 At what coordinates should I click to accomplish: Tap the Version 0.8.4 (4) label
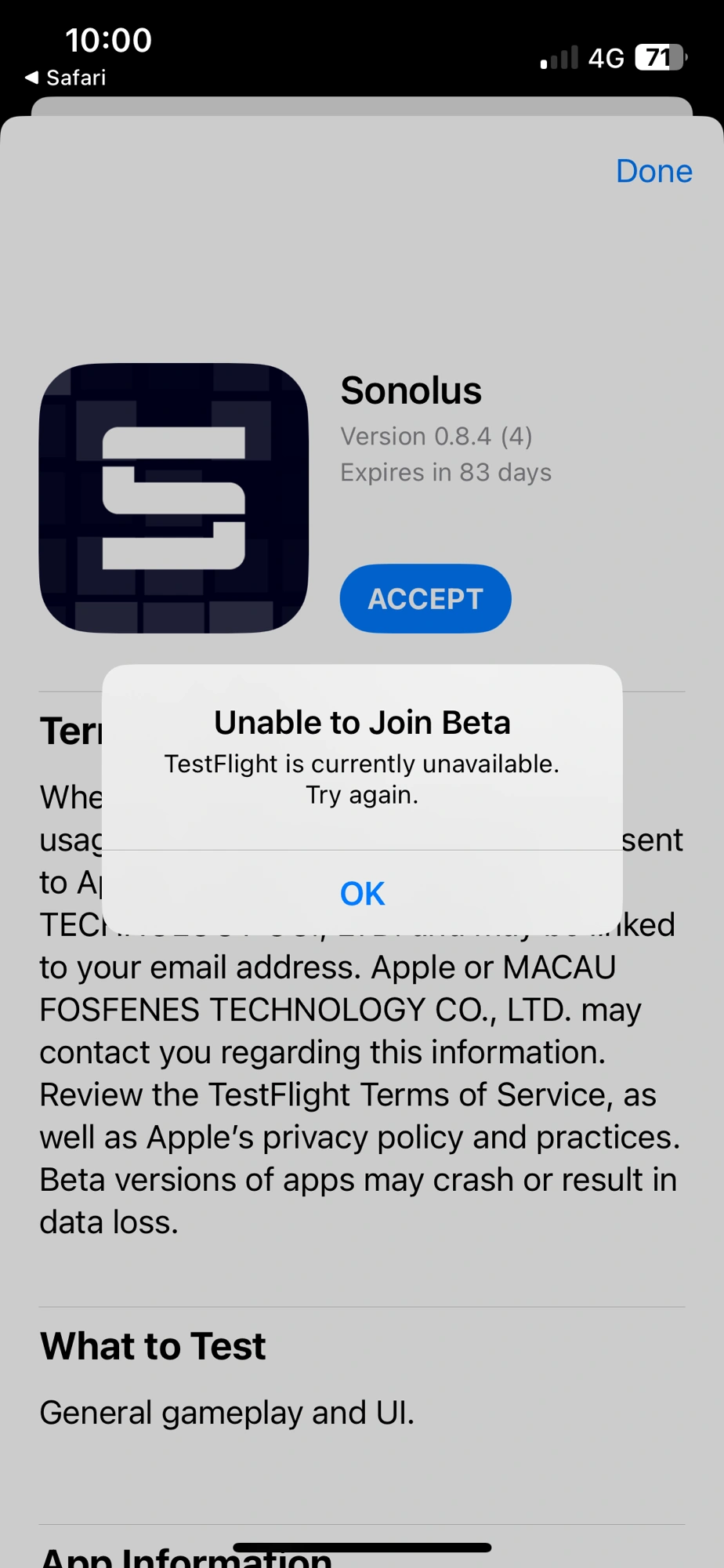pos(436,436)
